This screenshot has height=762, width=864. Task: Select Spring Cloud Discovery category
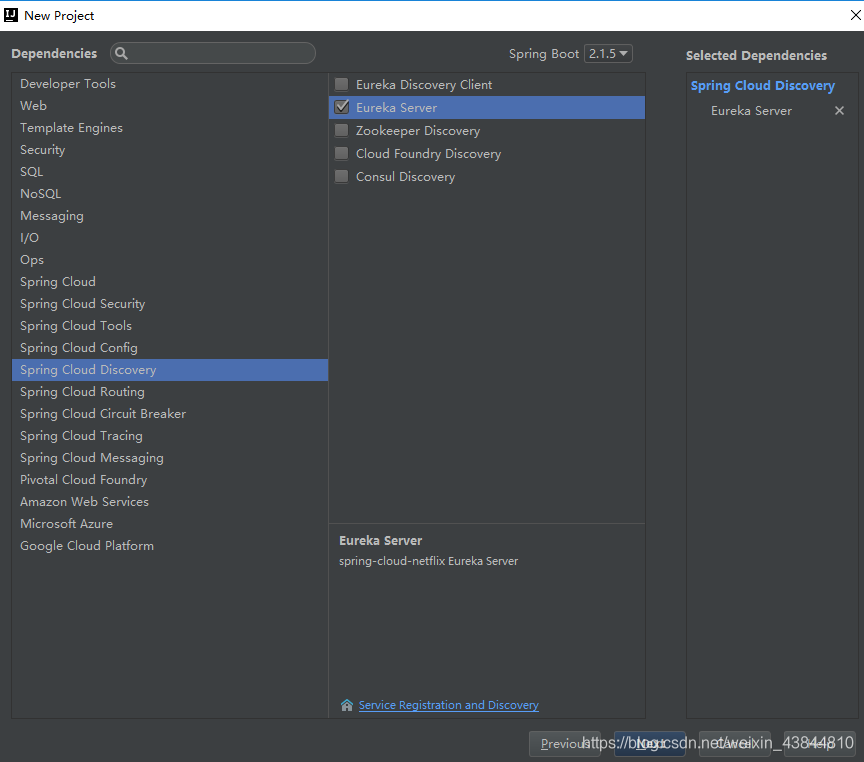point(170,370)
